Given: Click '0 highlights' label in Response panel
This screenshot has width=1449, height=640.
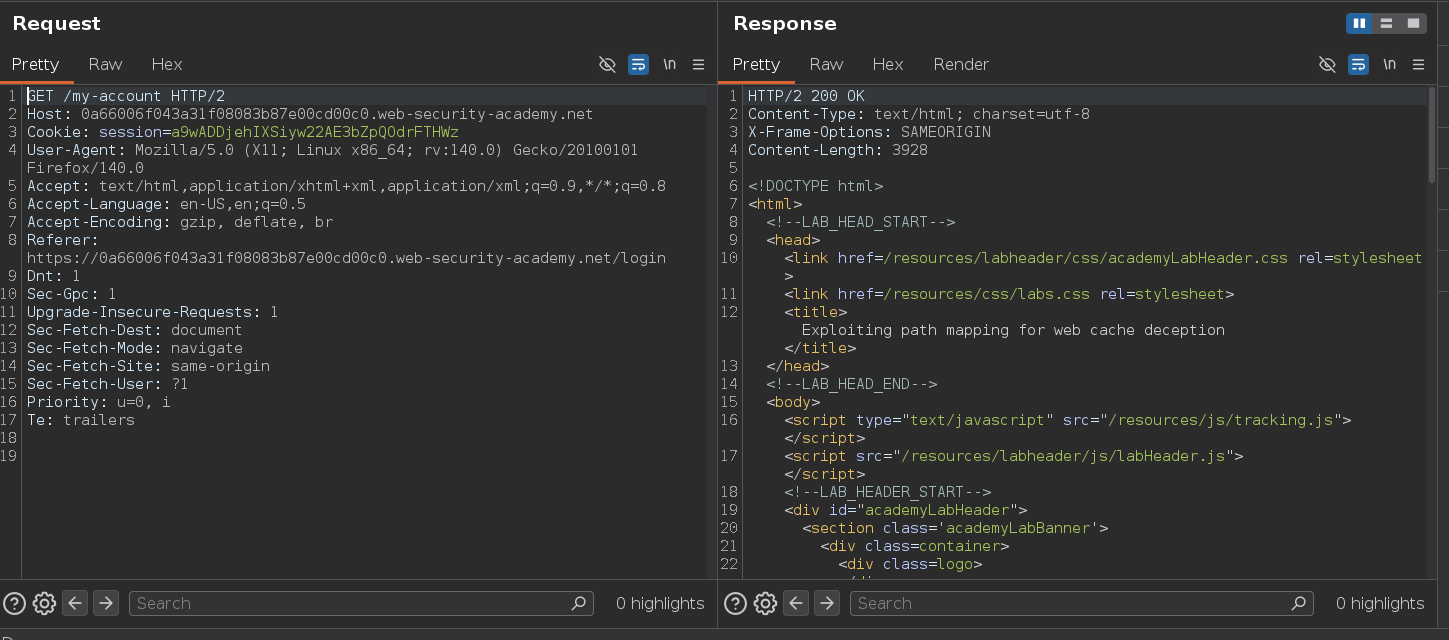Looking at the screenshot, I should point(1380,603).
